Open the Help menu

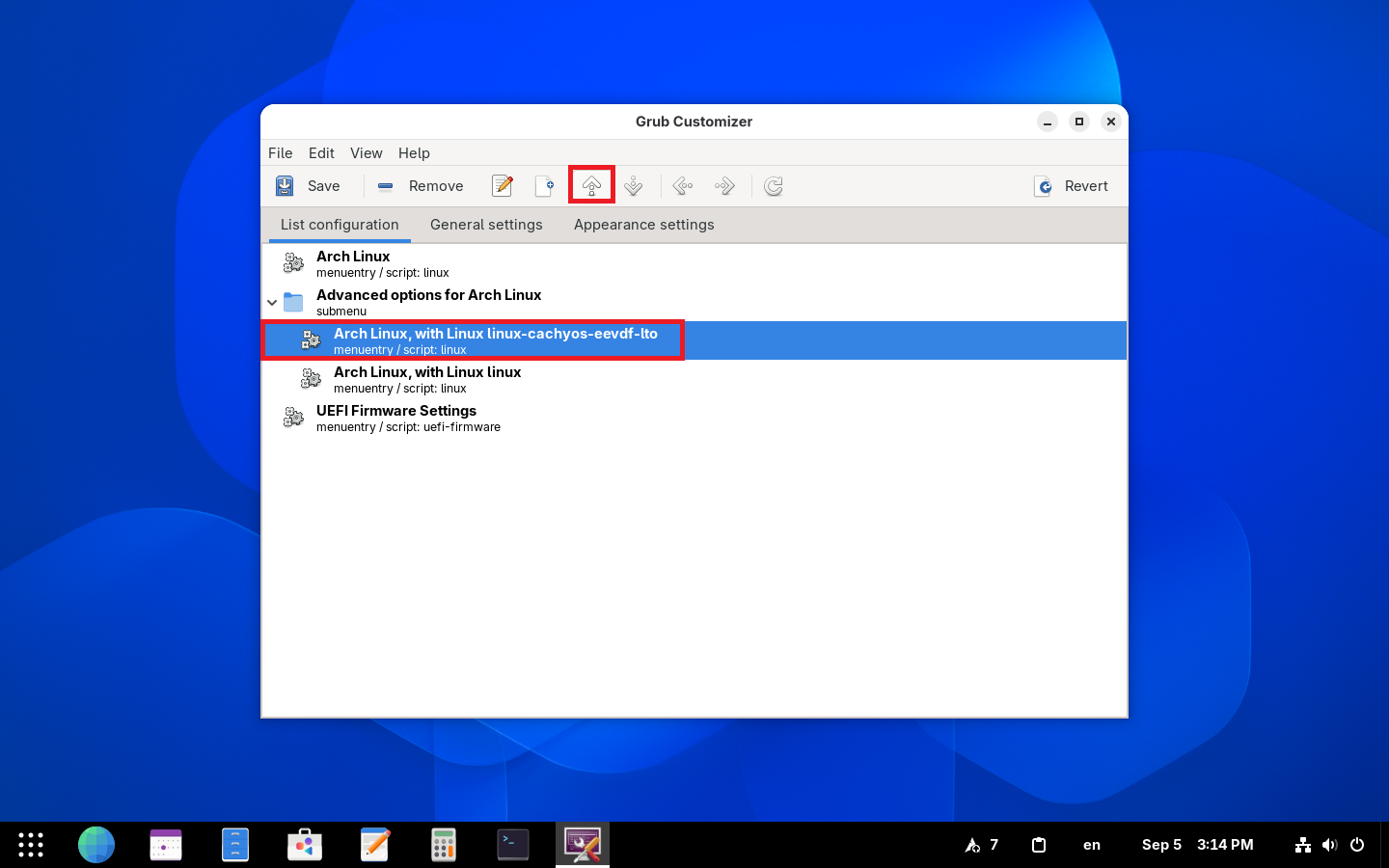coord(414,153)
